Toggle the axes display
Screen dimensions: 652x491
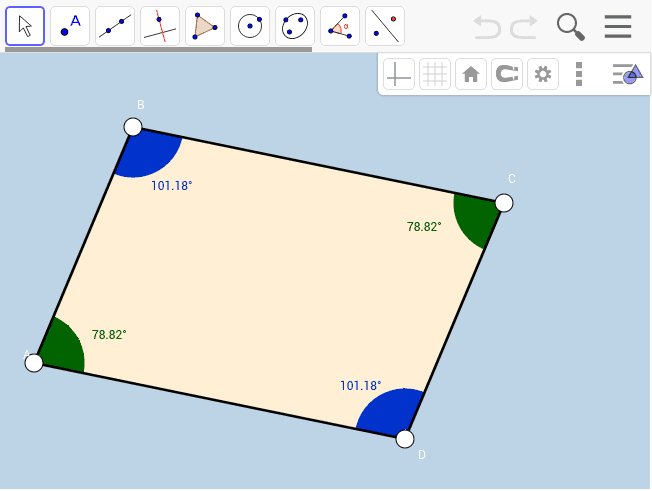(399, 74)
